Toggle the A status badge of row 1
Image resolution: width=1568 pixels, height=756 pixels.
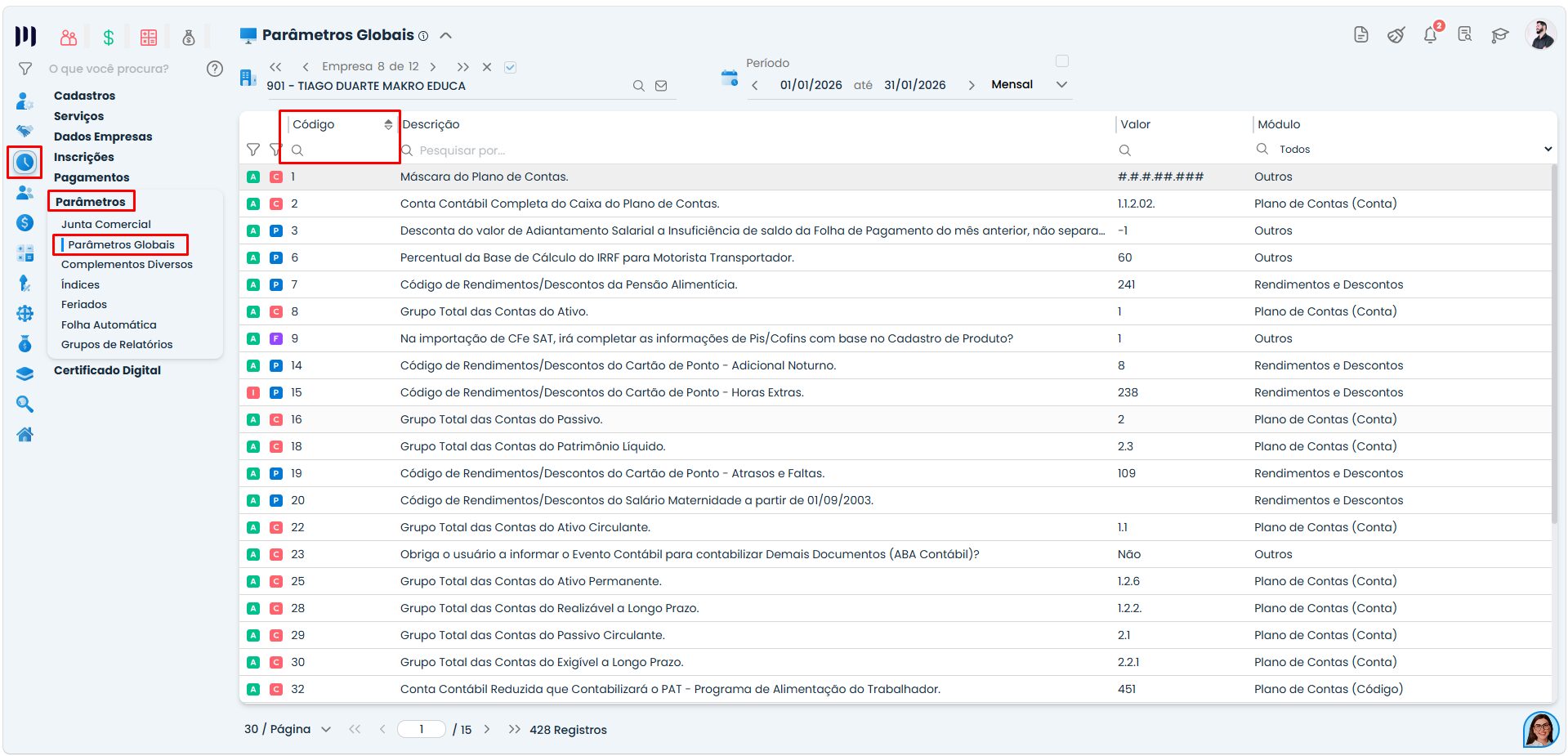pyautogui.click(x=253, y=177)
